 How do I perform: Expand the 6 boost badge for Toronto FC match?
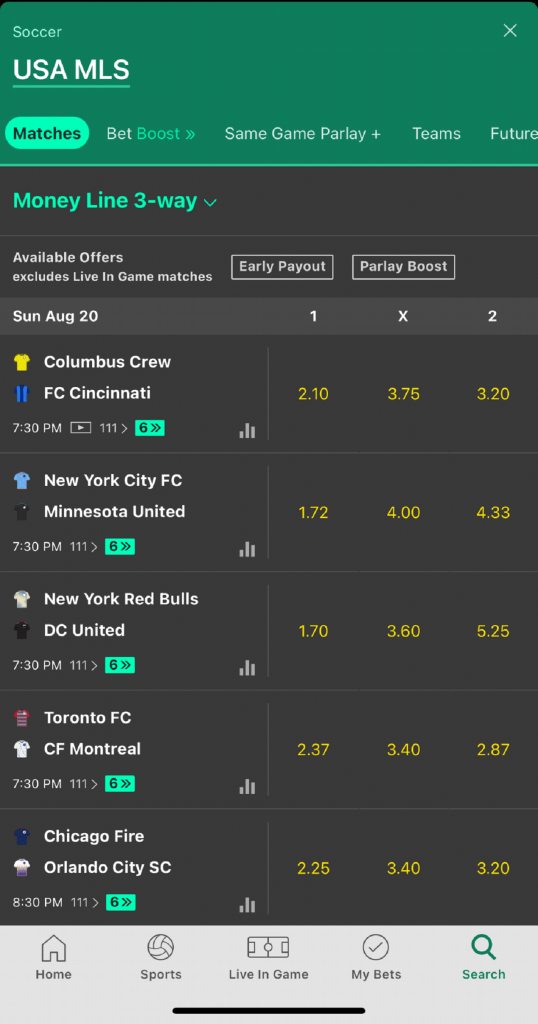[x=120, y=784]
